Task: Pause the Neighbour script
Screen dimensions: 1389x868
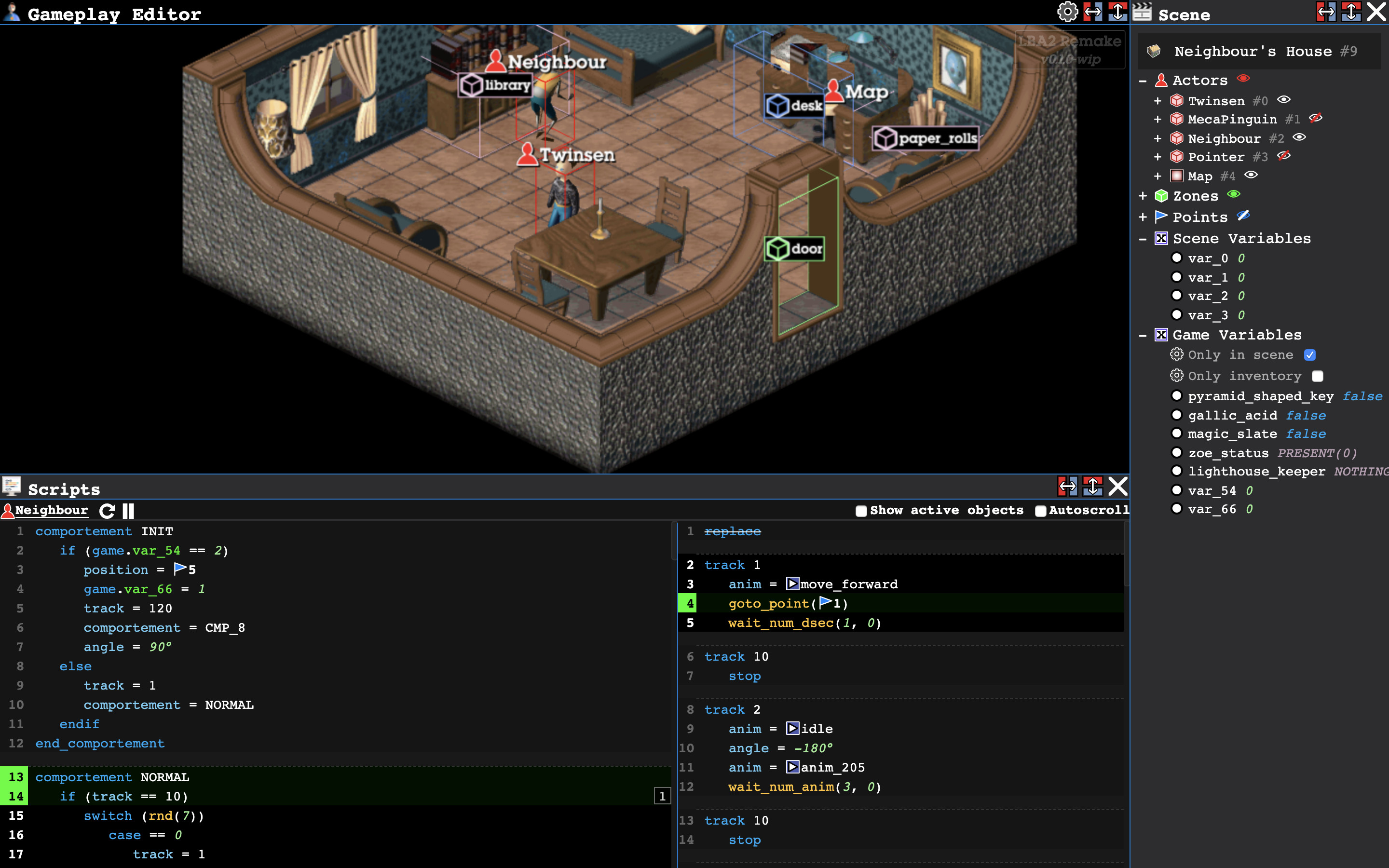Action: [129, 510]
